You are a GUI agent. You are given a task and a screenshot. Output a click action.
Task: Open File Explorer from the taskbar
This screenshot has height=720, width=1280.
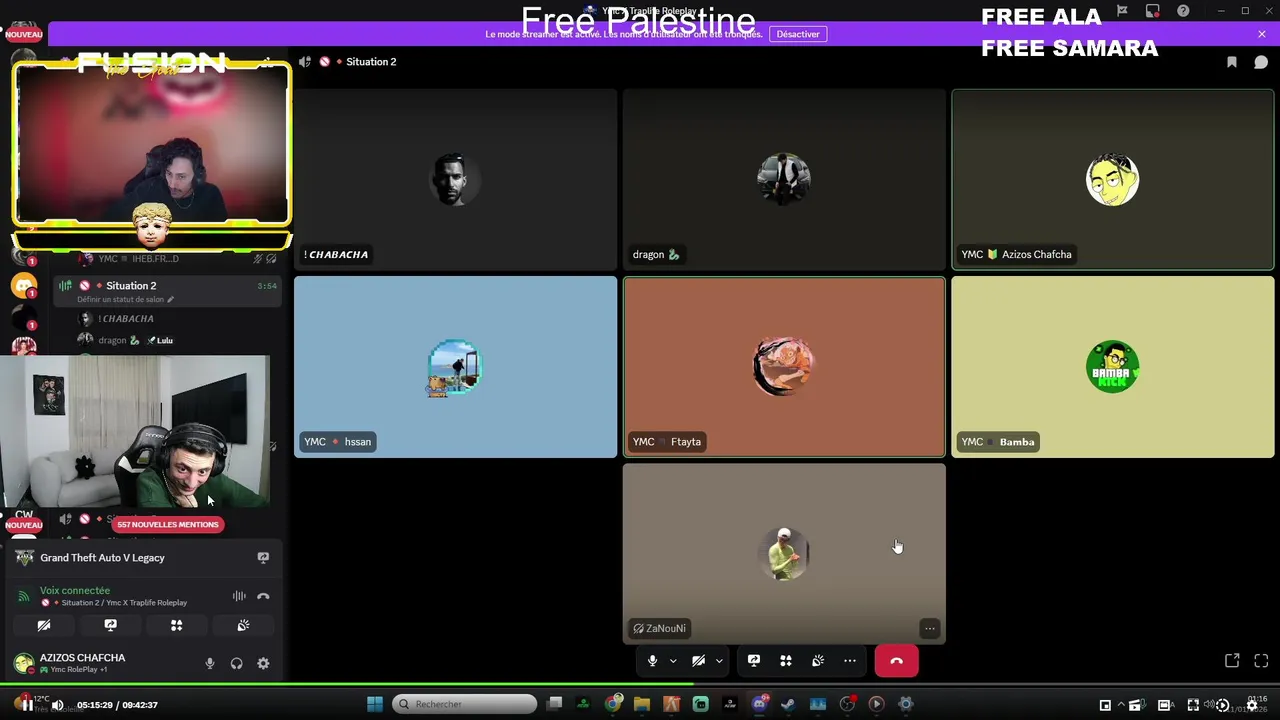[642, 704]
